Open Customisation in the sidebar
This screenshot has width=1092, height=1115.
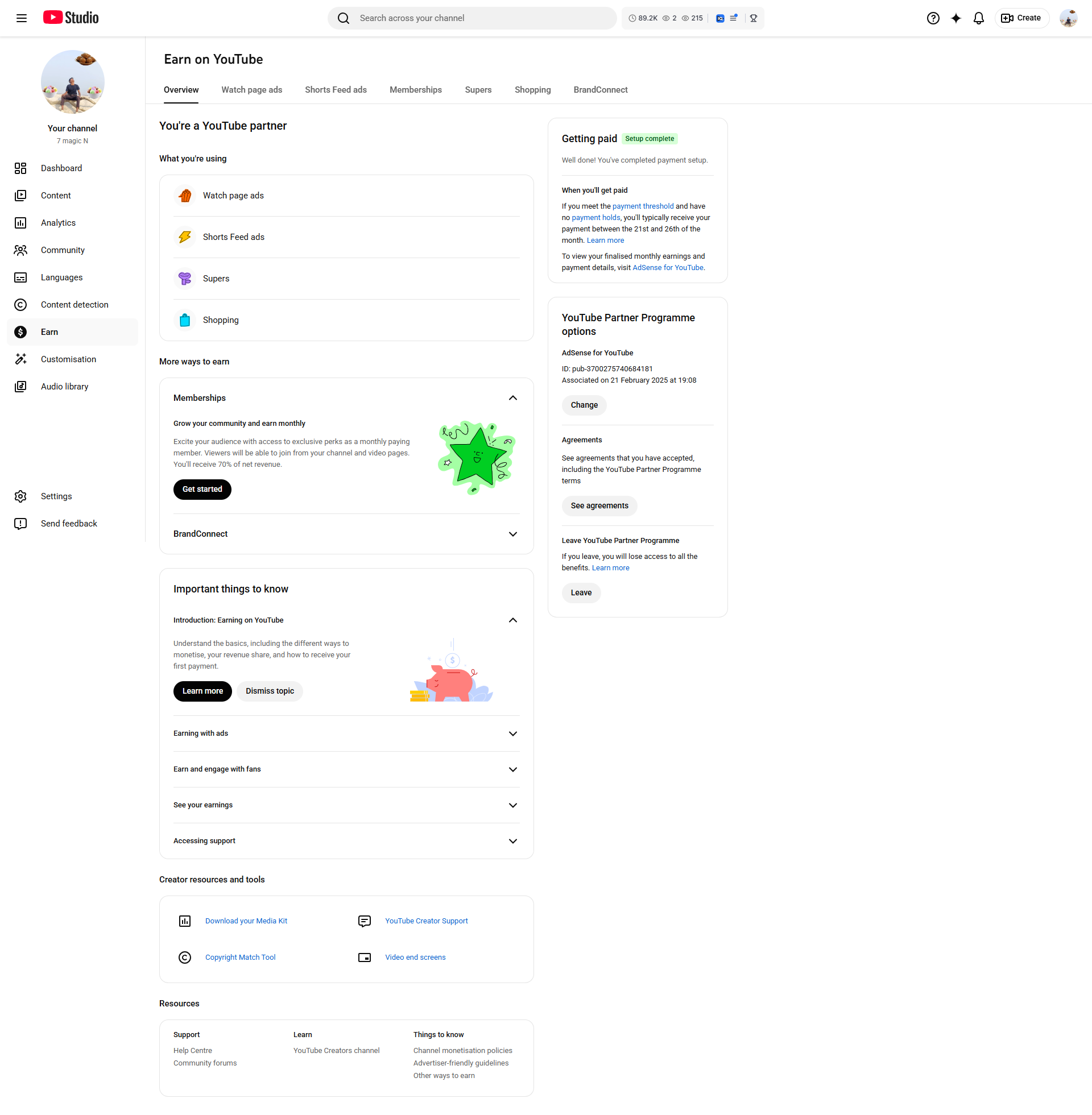click(x=68, y=359)
